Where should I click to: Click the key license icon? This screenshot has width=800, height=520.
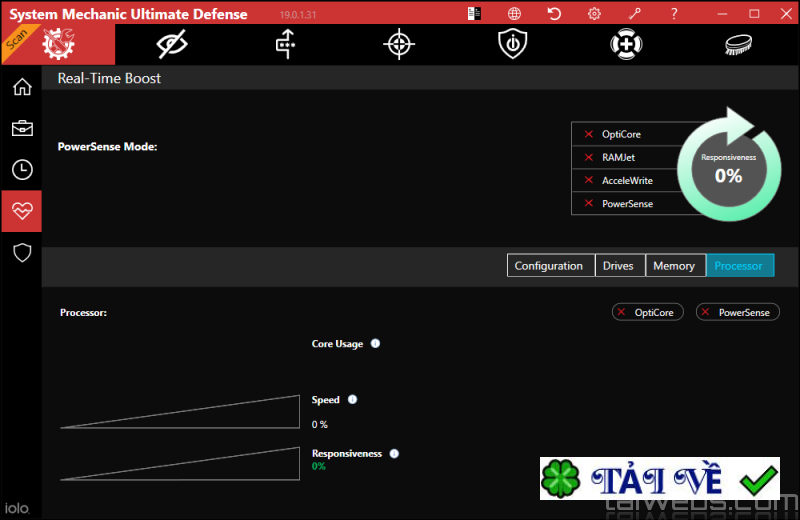click(634, 13)
